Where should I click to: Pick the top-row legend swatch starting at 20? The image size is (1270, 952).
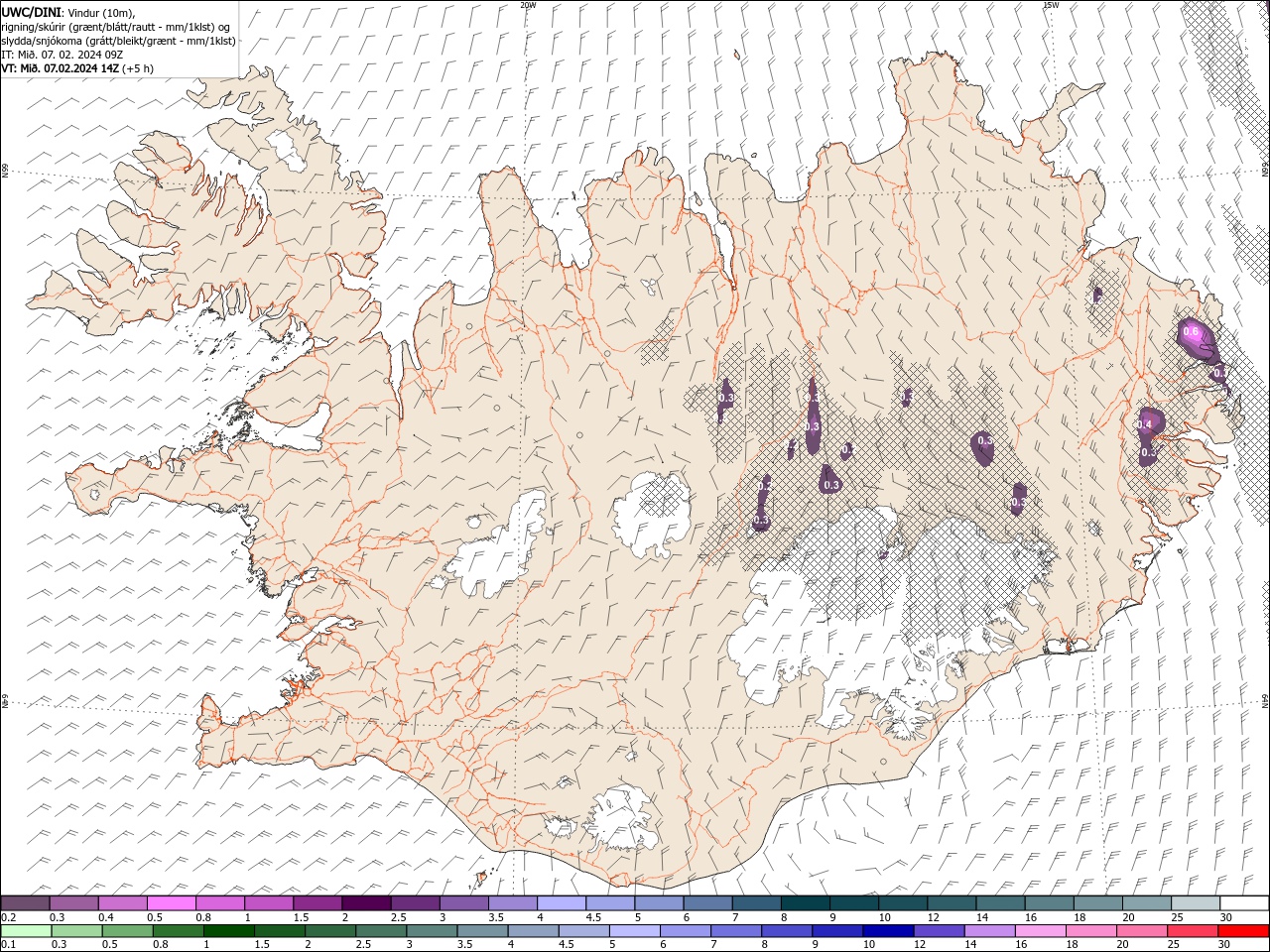[x=1147, y=903]
